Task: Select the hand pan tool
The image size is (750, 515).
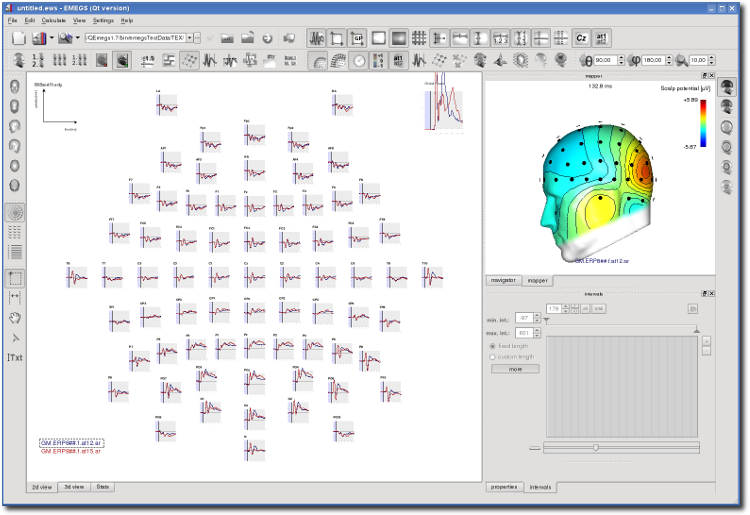Action: pos(16,318)
